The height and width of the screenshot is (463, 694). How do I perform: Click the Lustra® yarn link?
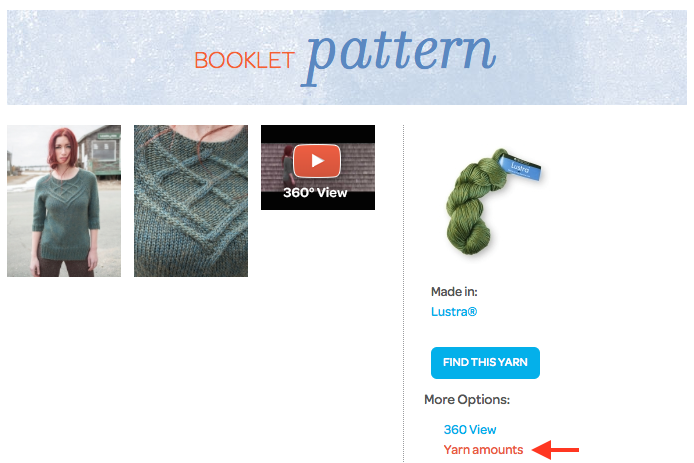[454, 312]
